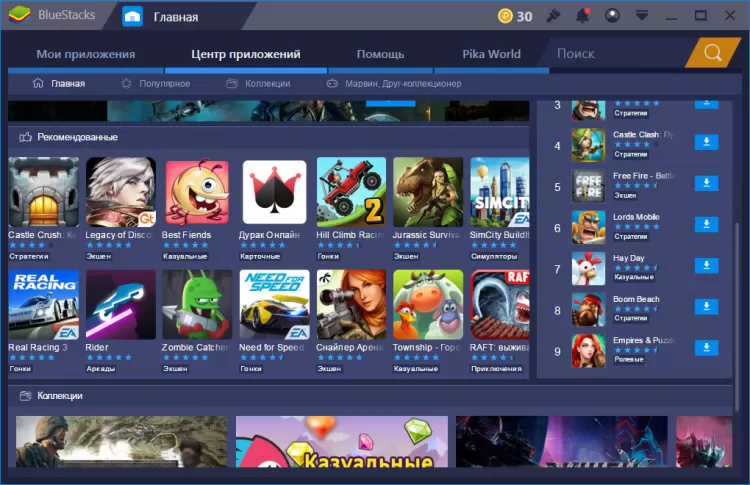
Task: Click the Boom Beach title text
Action: click(636, 299)
